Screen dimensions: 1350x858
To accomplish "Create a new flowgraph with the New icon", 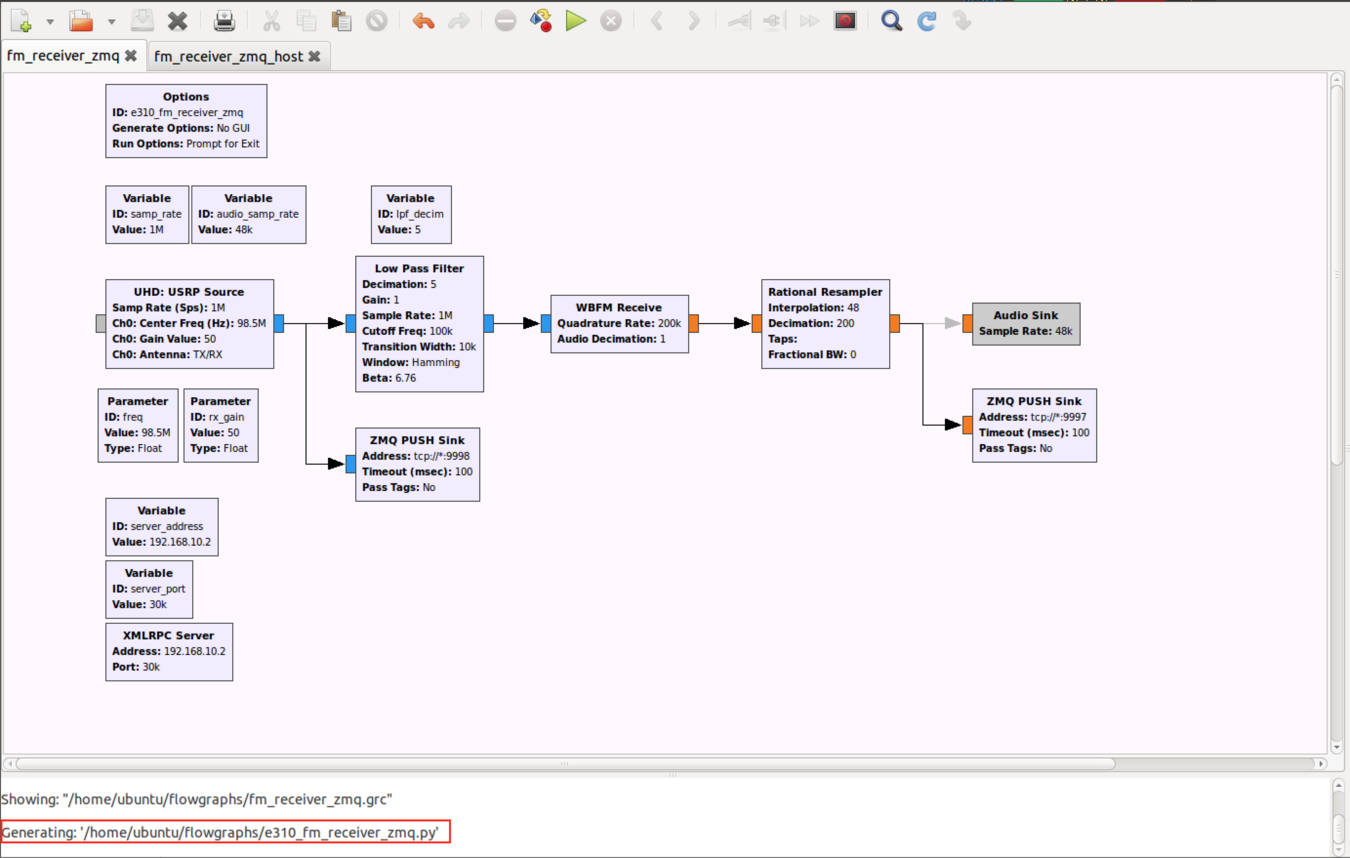I will (x=20, y=20).
